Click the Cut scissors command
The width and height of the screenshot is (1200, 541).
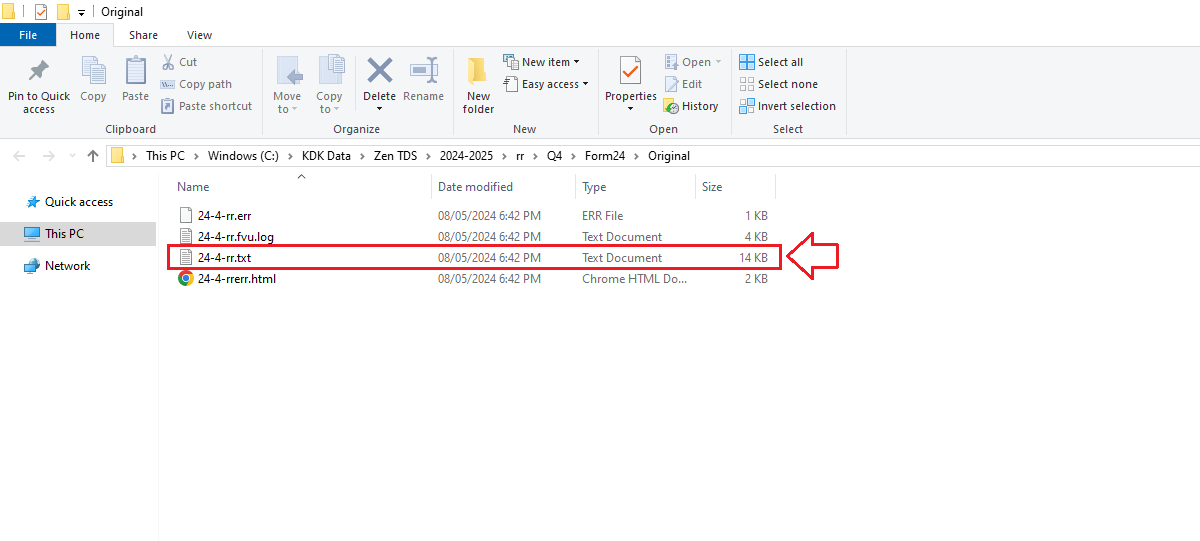tap(178, 62)
